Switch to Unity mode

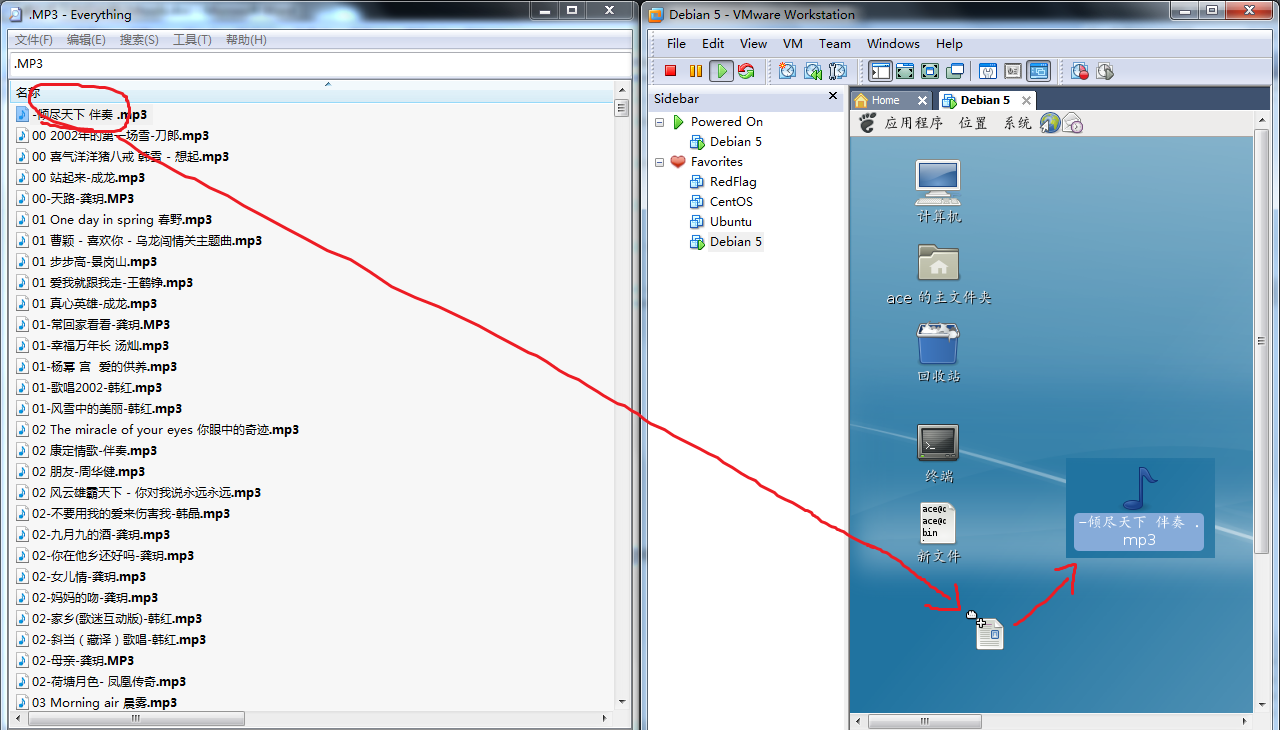tap(952, 71)
